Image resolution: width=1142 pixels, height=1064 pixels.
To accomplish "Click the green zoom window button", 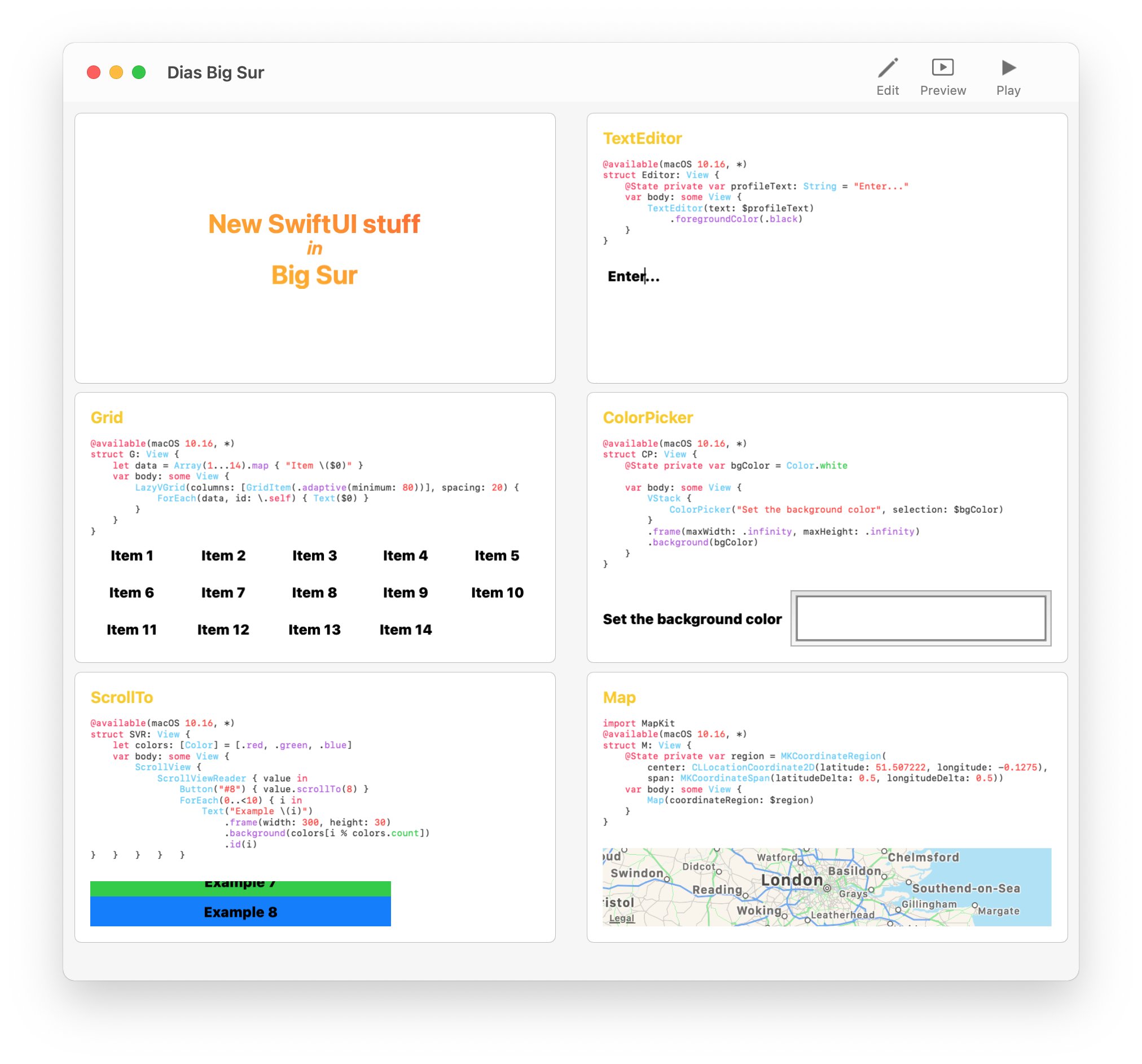I will [x=138, y=72].
